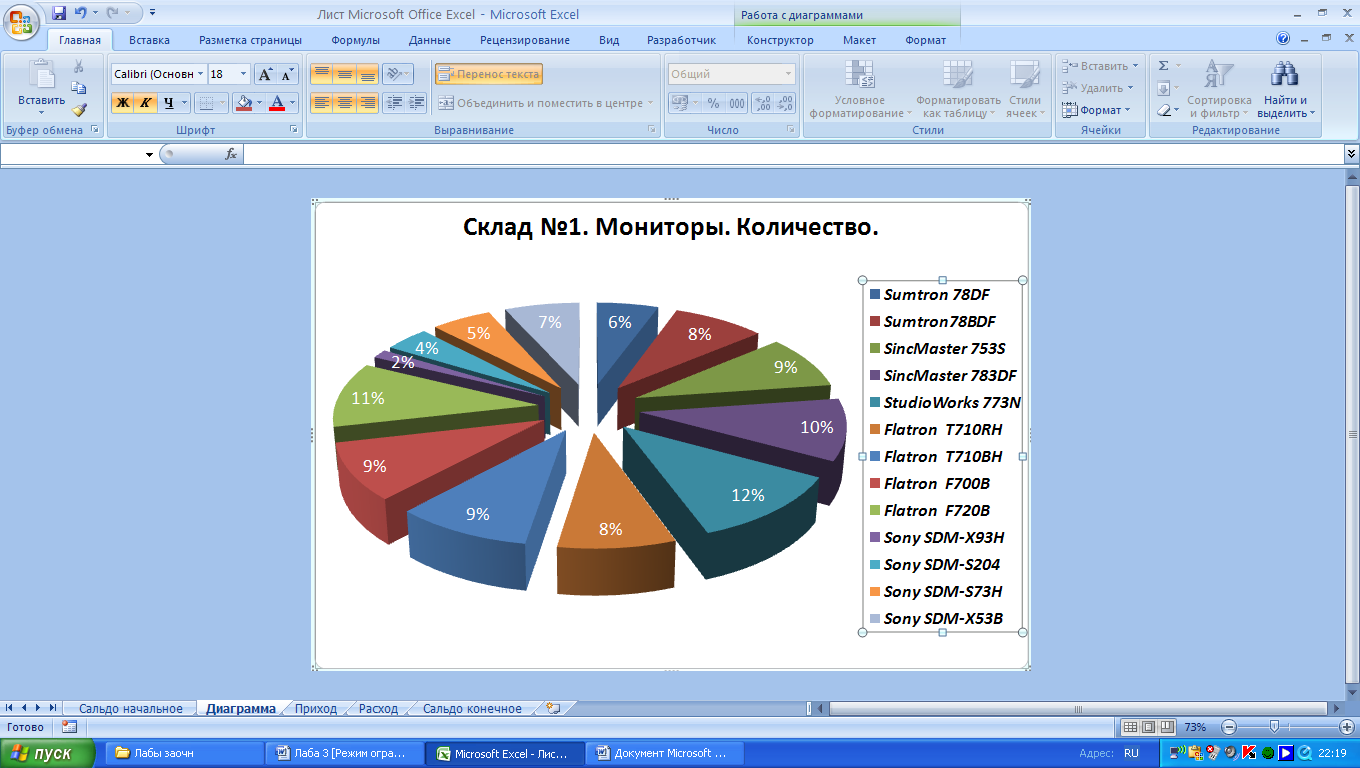Switch to Конструктор chart tools tab
The height and width of the screenshot is (768, 1360).
780,40
